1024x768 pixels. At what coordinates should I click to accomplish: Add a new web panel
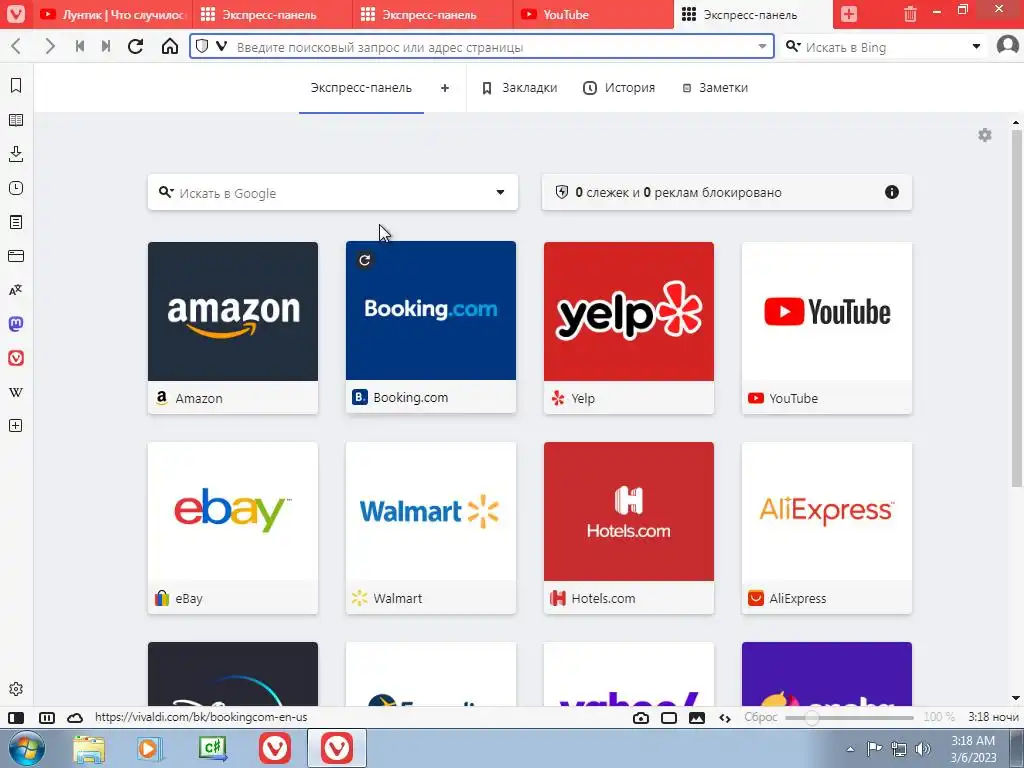16,426
